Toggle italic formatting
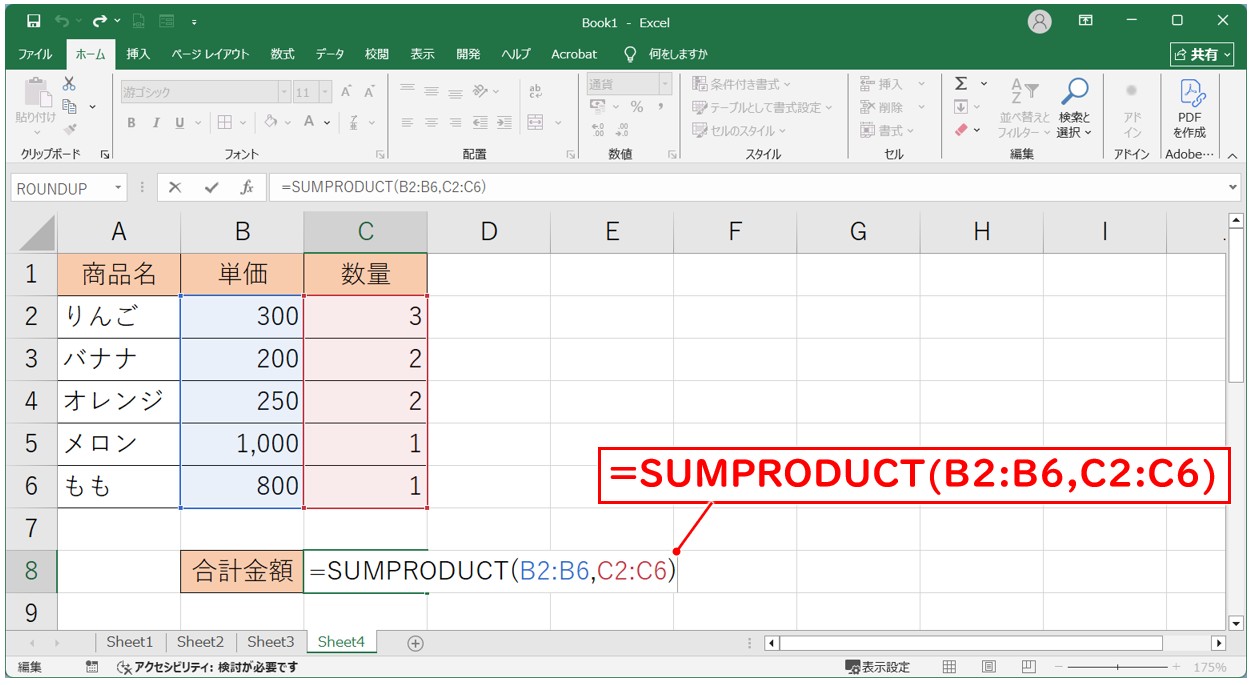 tap(156, 122)
